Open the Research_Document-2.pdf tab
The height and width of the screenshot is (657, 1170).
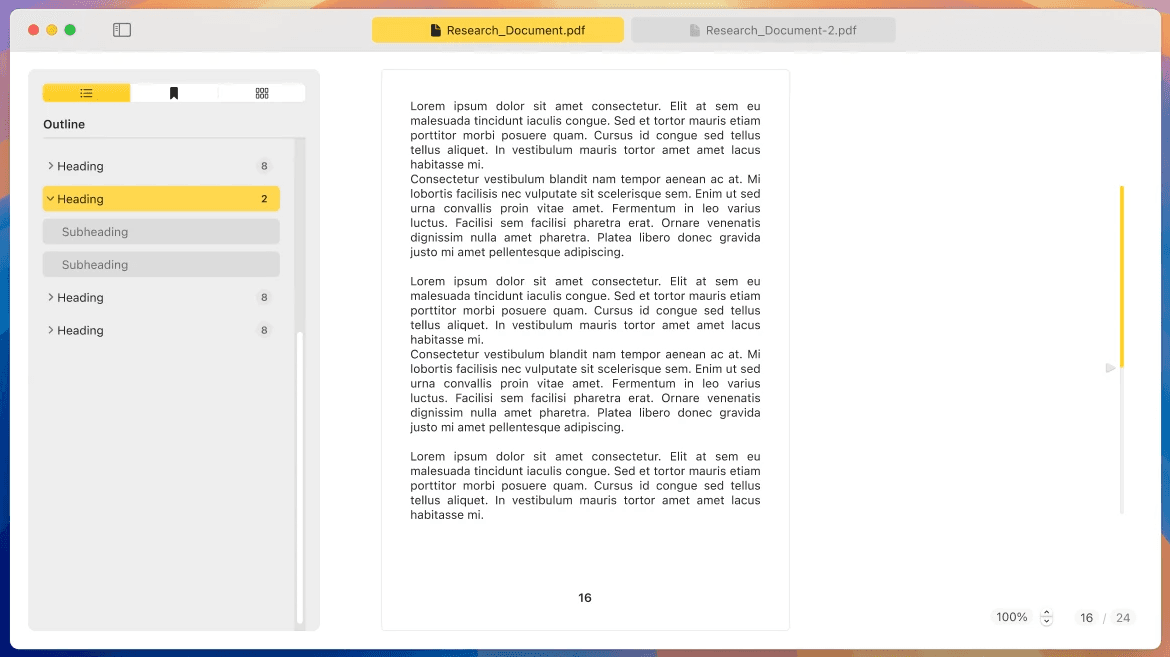763,30
